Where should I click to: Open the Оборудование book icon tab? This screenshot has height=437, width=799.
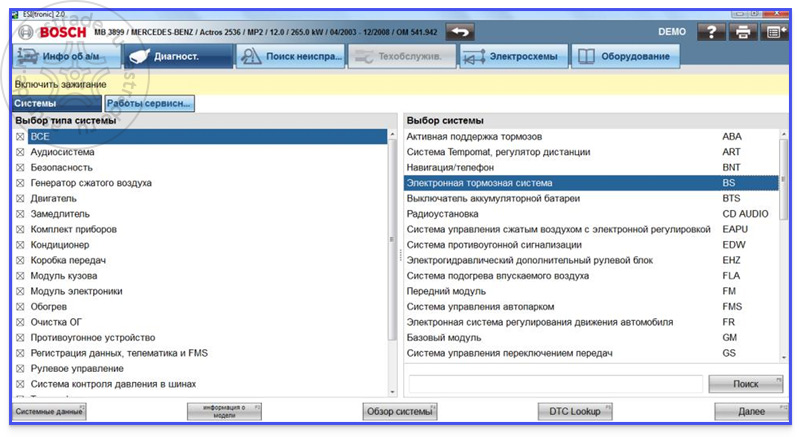(x=625, y=56)
